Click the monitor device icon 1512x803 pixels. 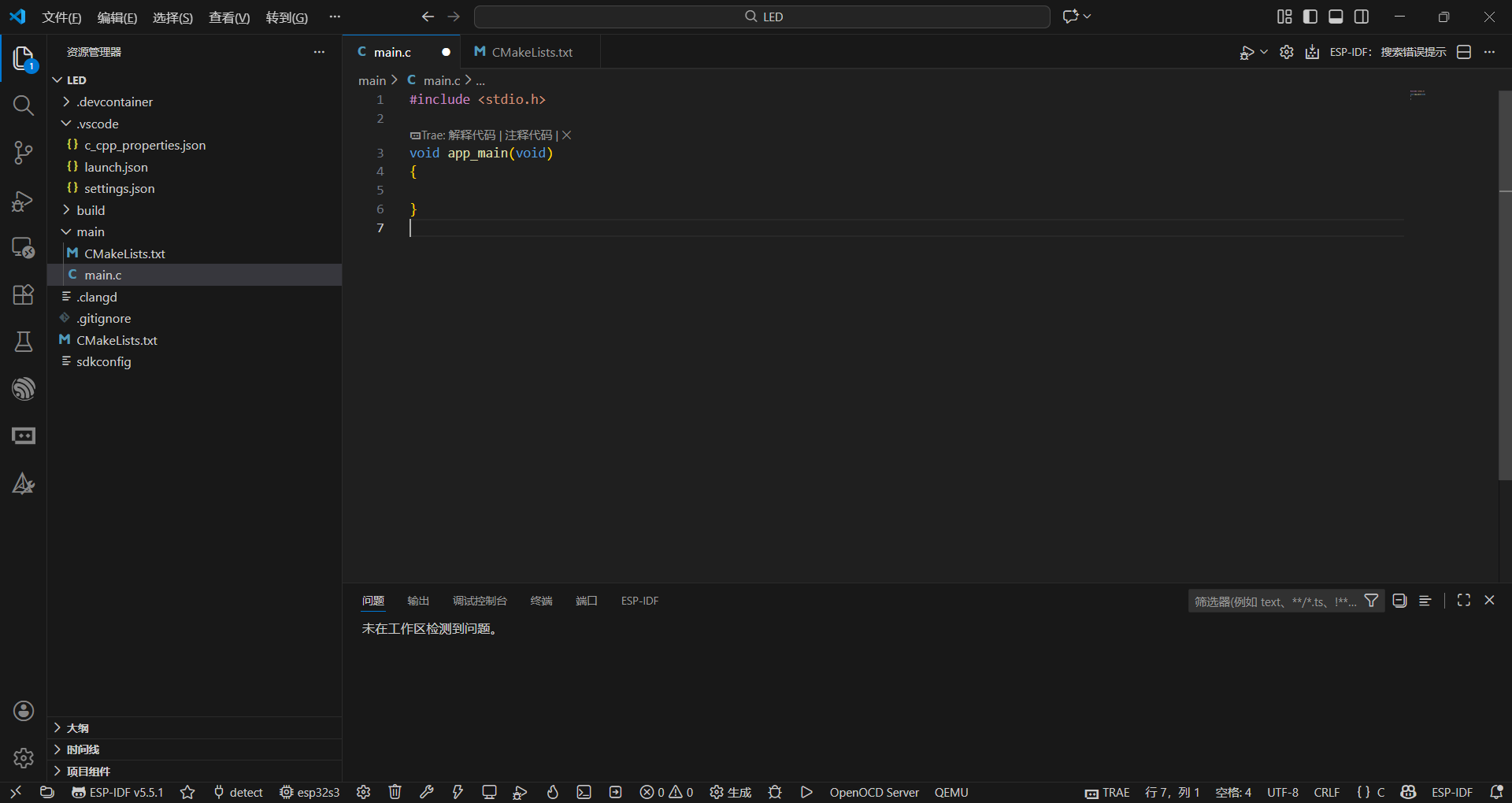[489, 792]
